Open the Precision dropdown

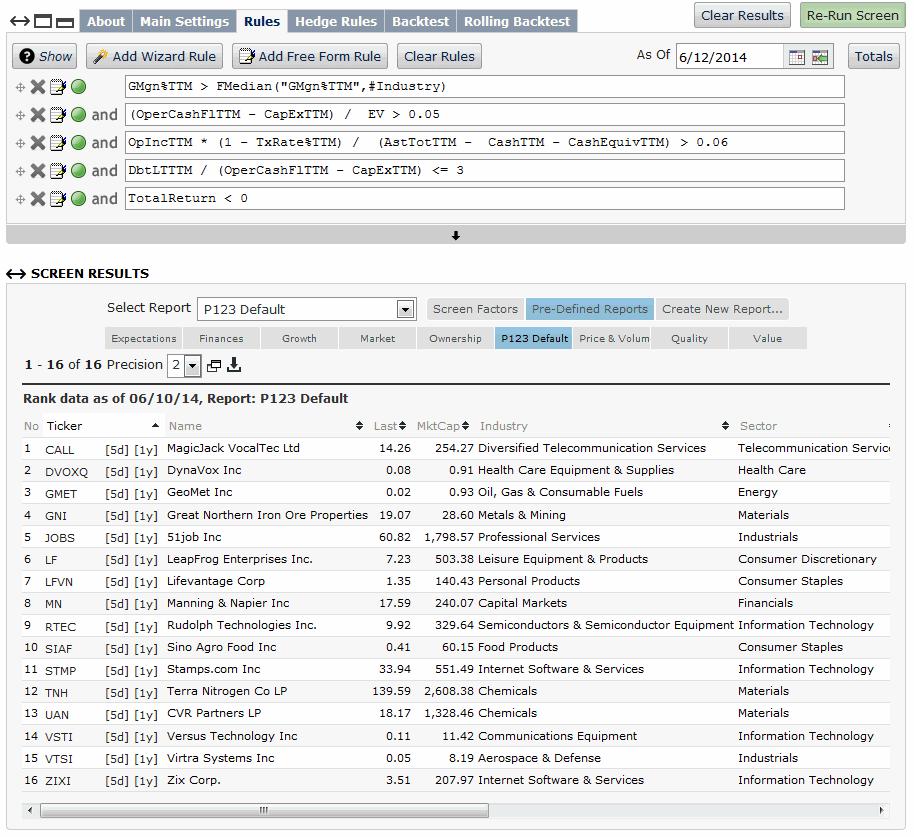[192, 366]
